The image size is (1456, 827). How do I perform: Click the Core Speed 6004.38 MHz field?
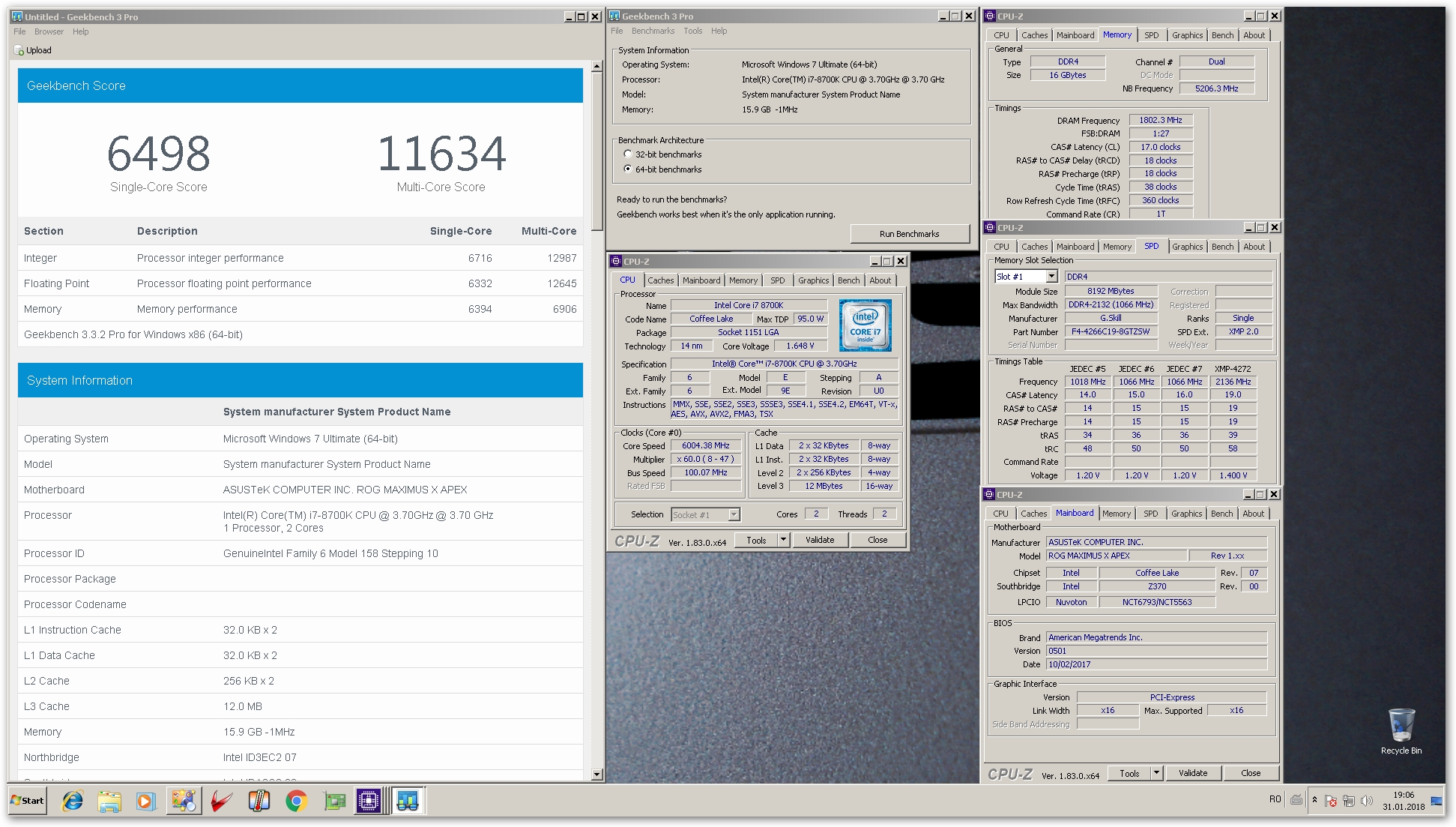tap(705, 445)
